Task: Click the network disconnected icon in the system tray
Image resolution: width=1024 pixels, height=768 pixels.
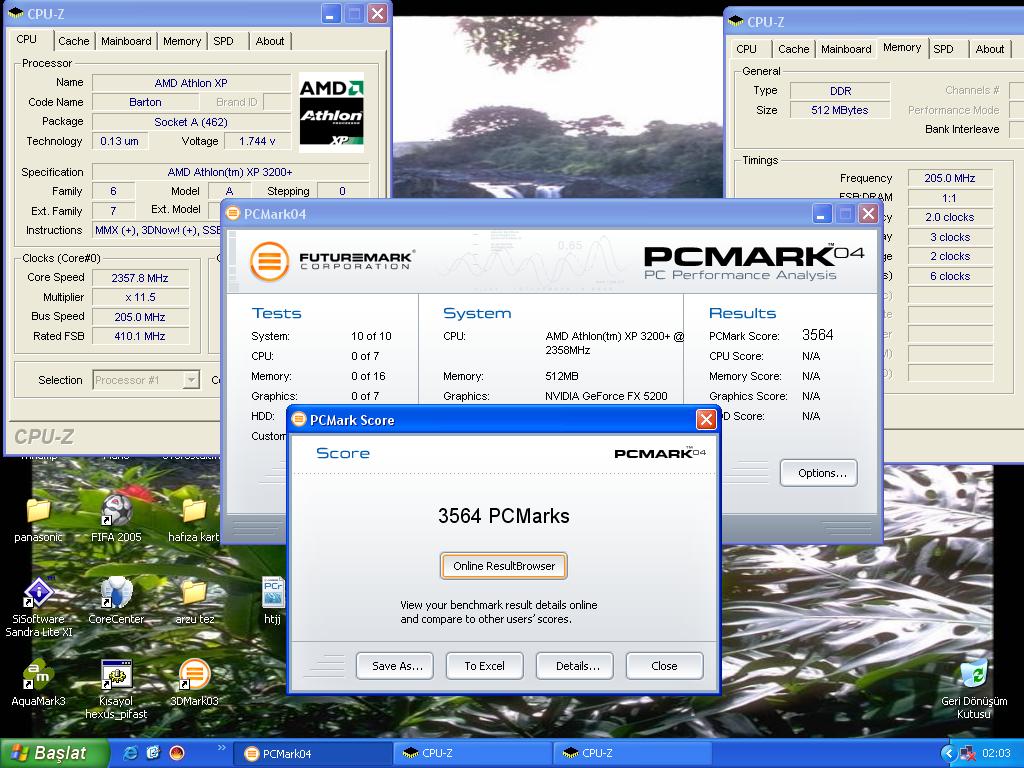Action: (x=967, y=753)
